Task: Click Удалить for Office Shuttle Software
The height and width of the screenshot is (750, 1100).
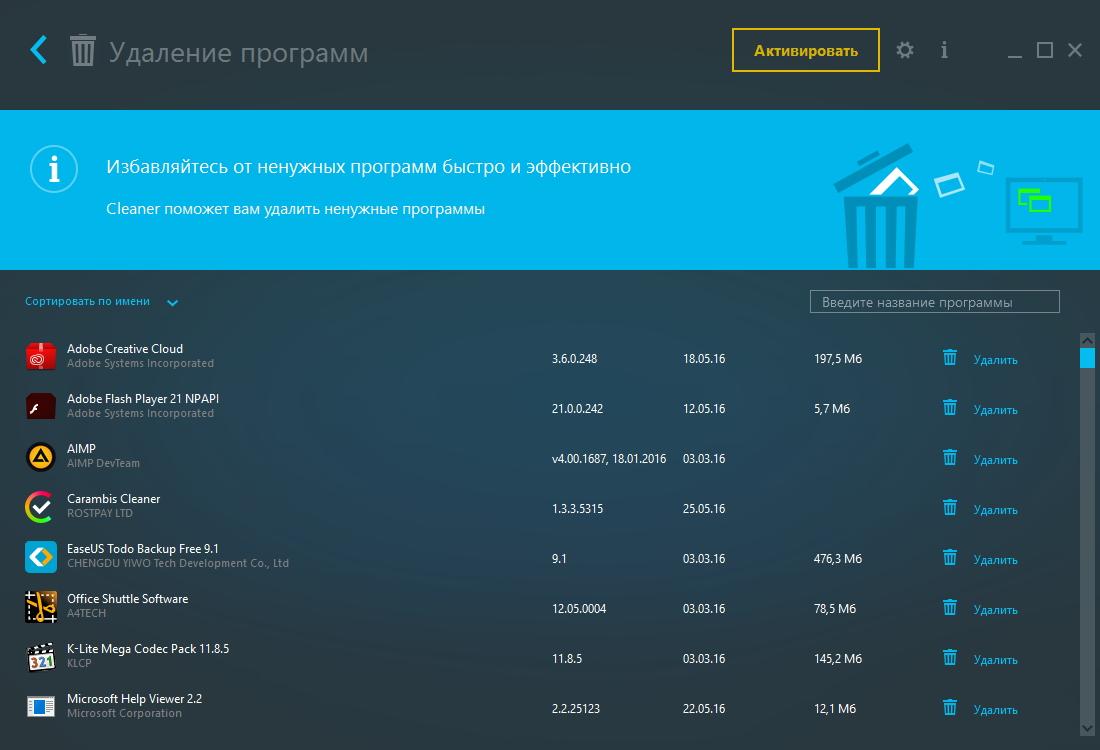Action: (995, 610)
